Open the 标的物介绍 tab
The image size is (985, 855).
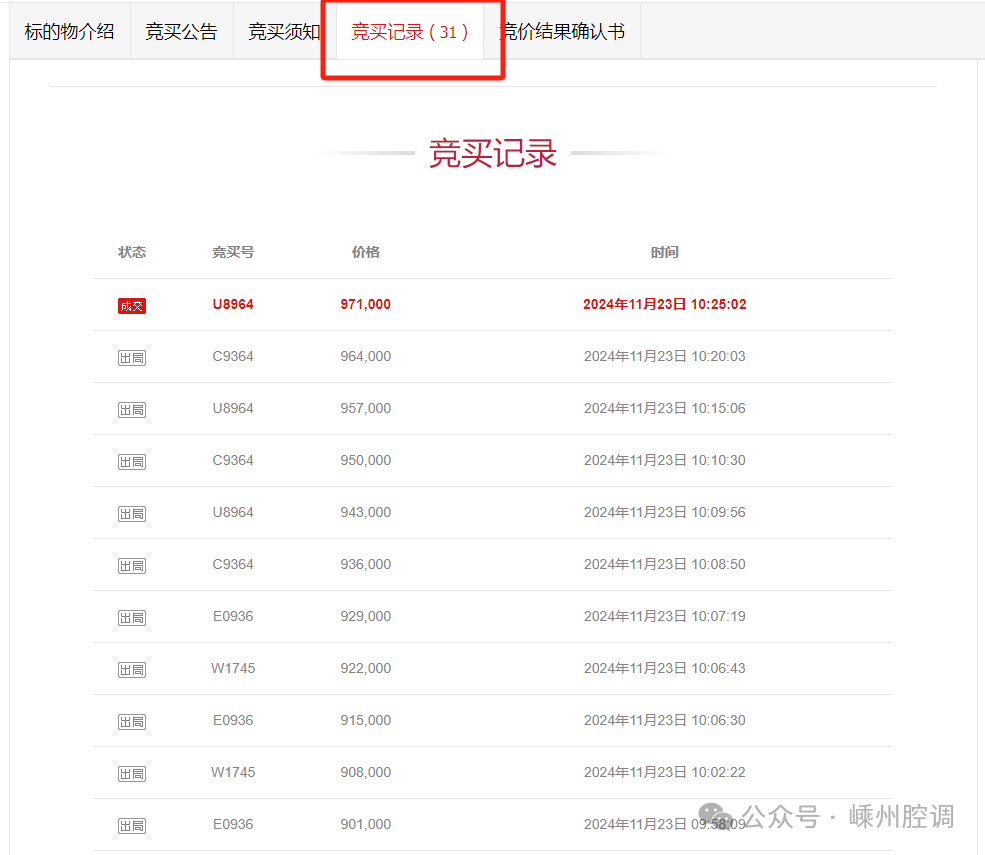point(70,32)
